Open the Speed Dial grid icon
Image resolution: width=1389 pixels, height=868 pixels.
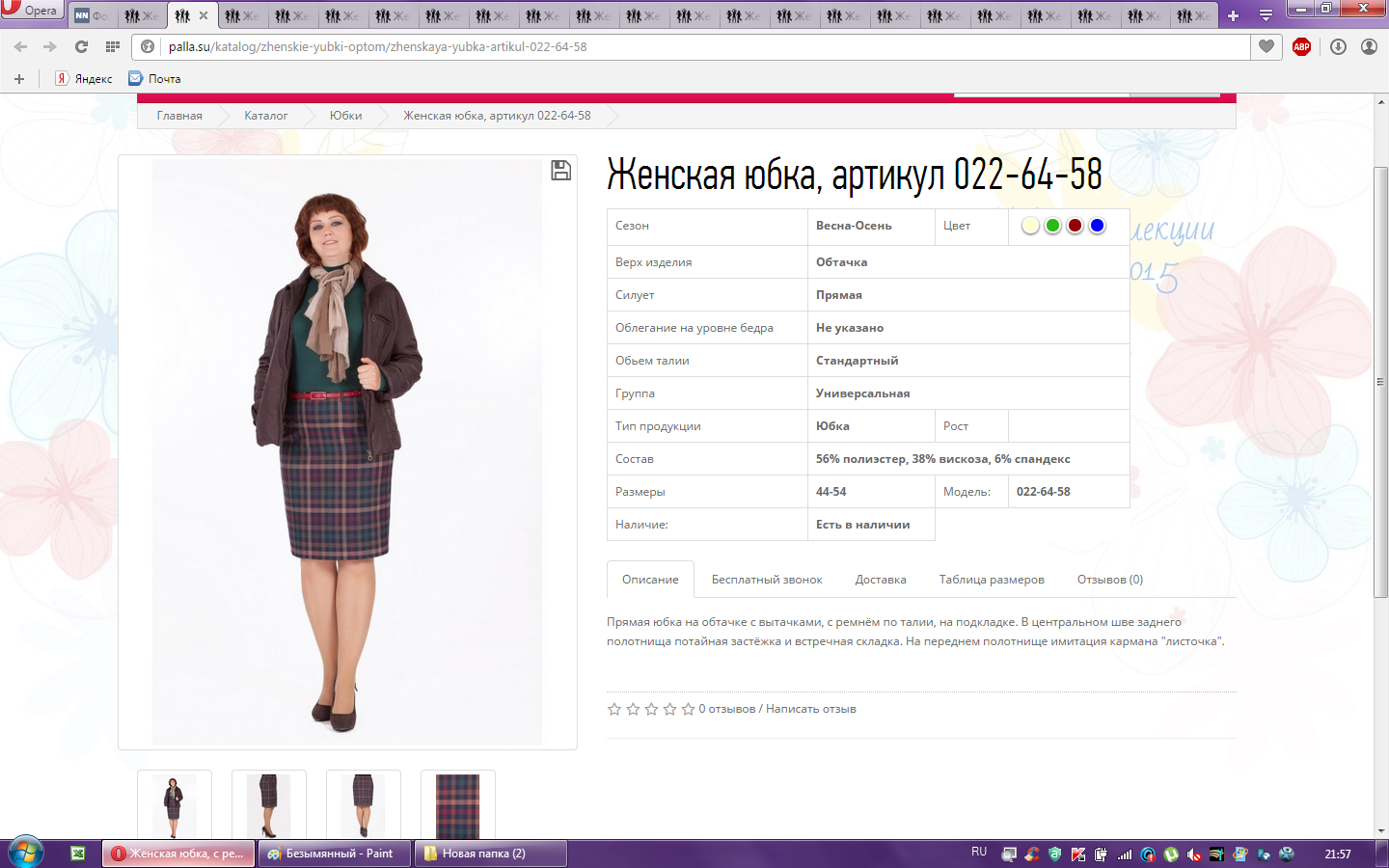click(x=113, y=46)
